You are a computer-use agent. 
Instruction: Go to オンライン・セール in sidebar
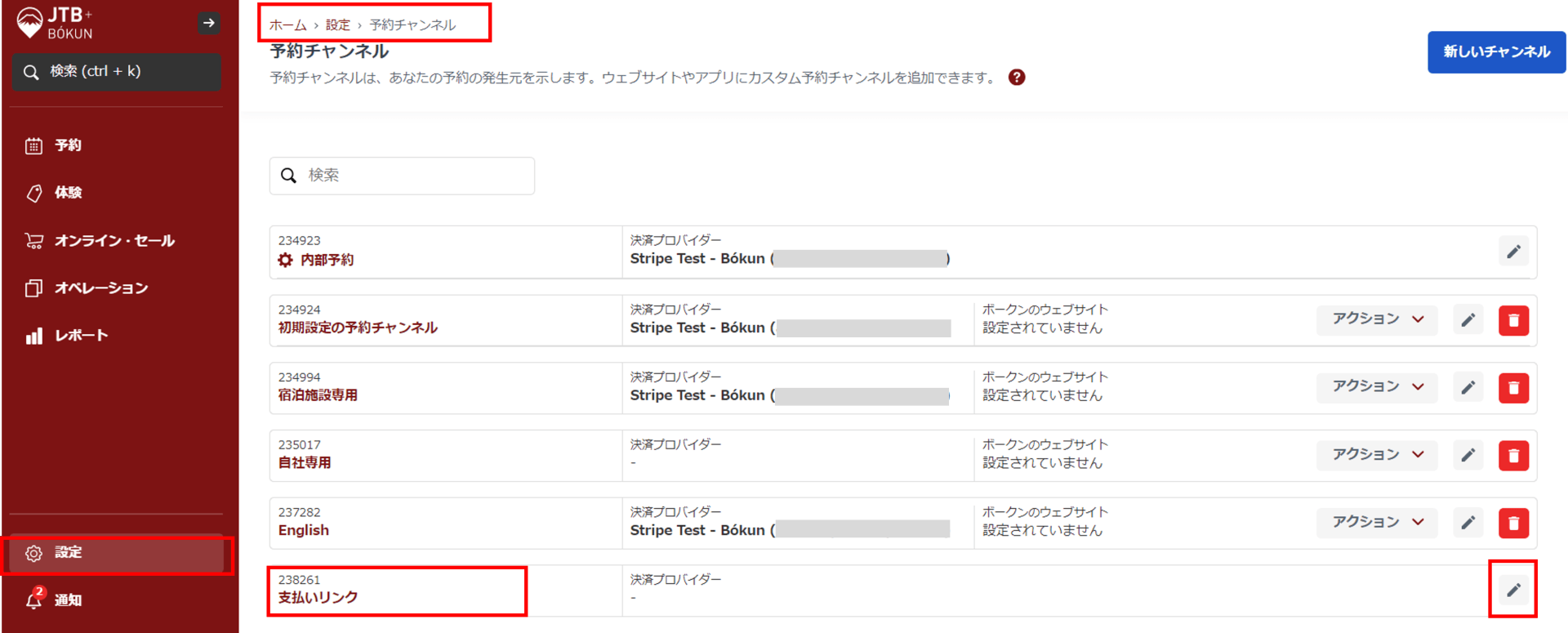tap(114, 241)
